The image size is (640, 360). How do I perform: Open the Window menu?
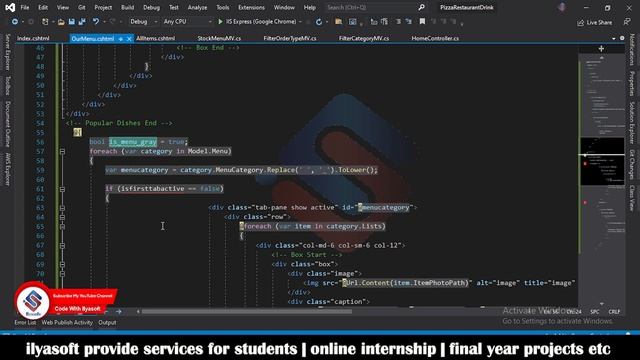pos(284,7)
